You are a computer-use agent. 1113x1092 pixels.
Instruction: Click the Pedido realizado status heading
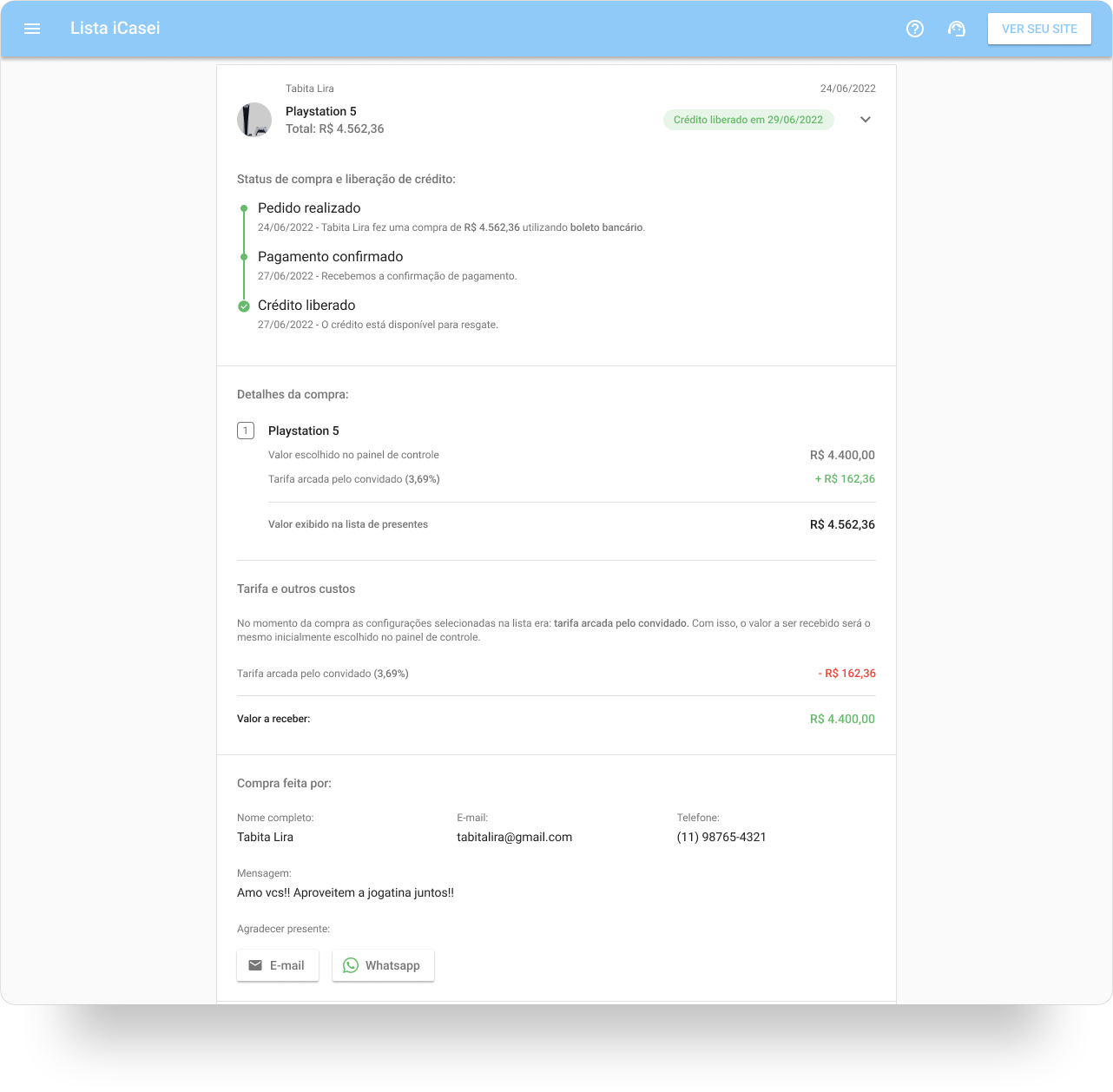(x=309, y=208)
